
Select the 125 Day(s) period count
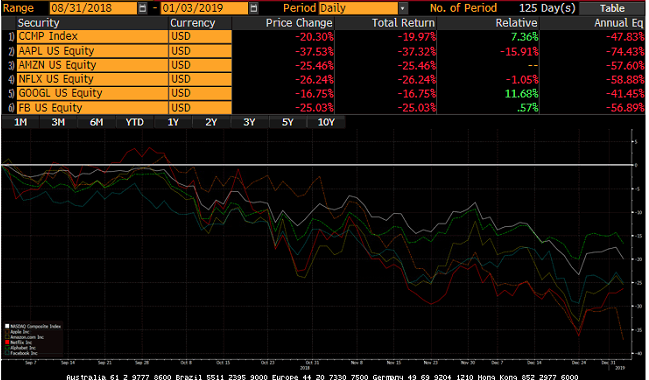coord(547,8)
